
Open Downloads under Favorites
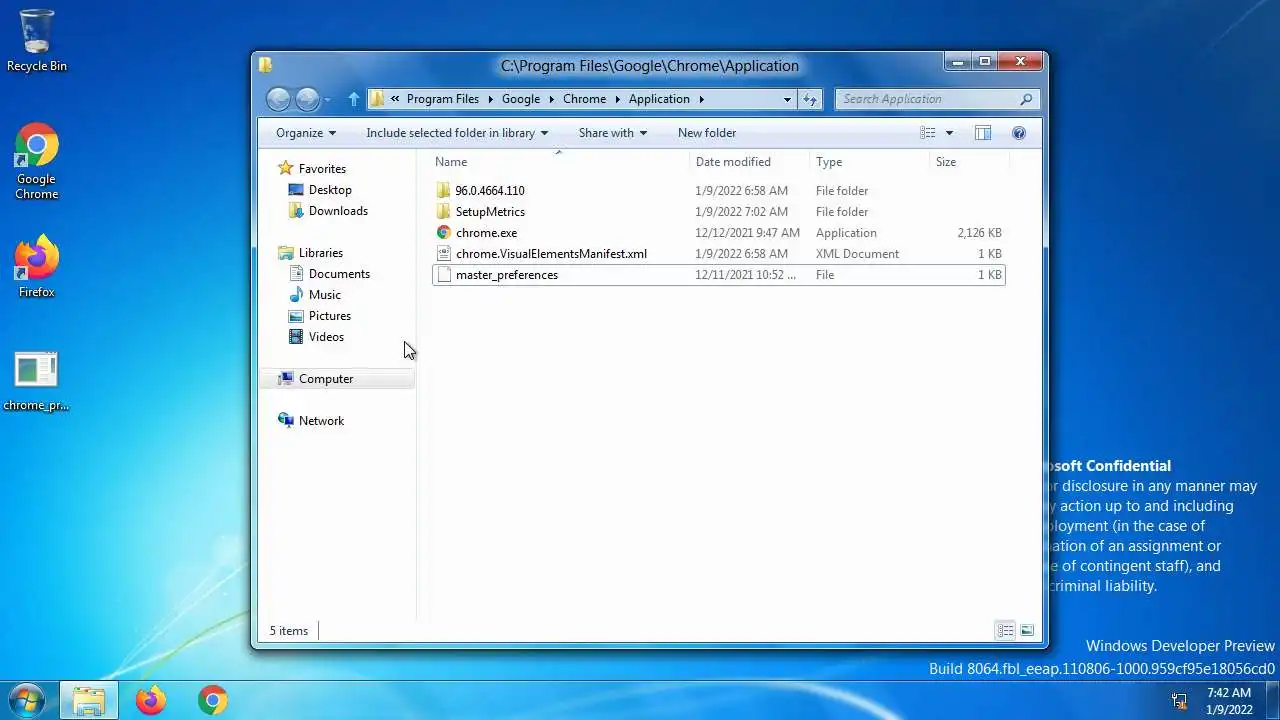[338, 211]
